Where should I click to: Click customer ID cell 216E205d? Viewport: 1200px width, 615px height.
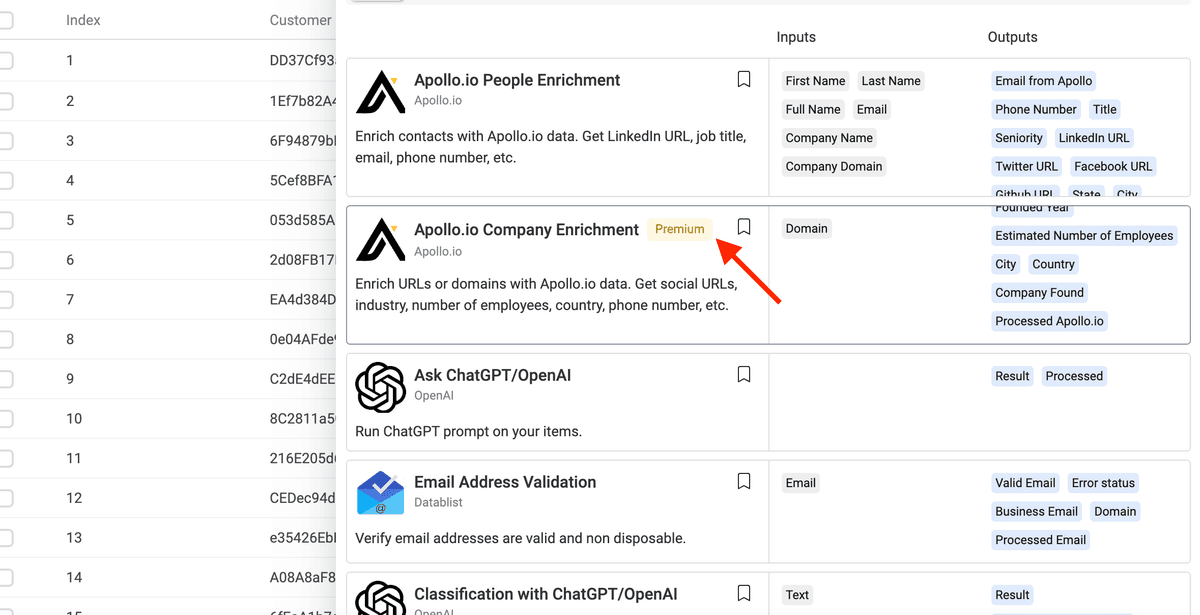(x=303, y=459)
